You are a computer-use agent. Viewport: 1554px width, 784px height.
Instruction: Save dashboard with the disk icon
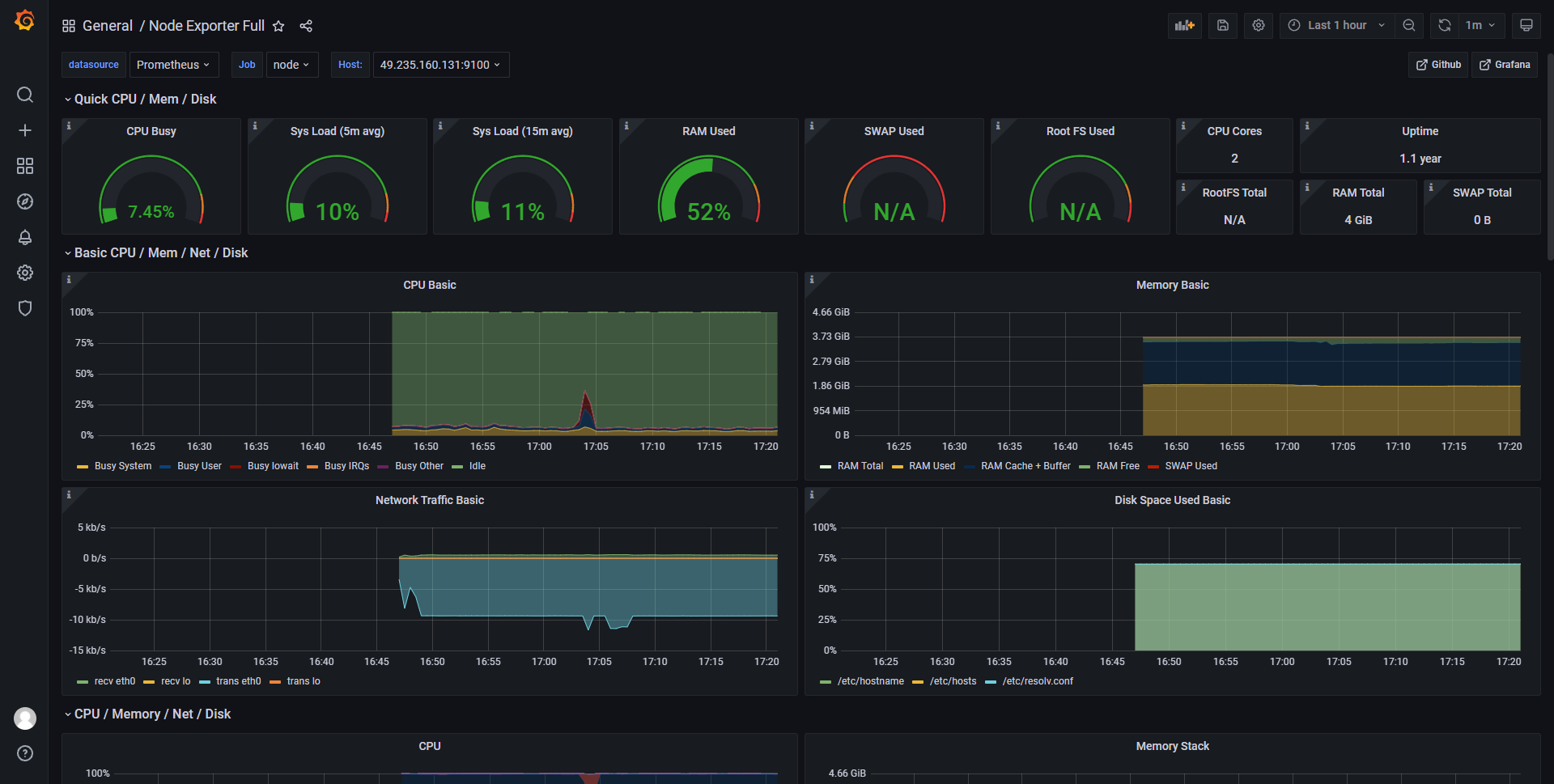tap(1223, 25)
